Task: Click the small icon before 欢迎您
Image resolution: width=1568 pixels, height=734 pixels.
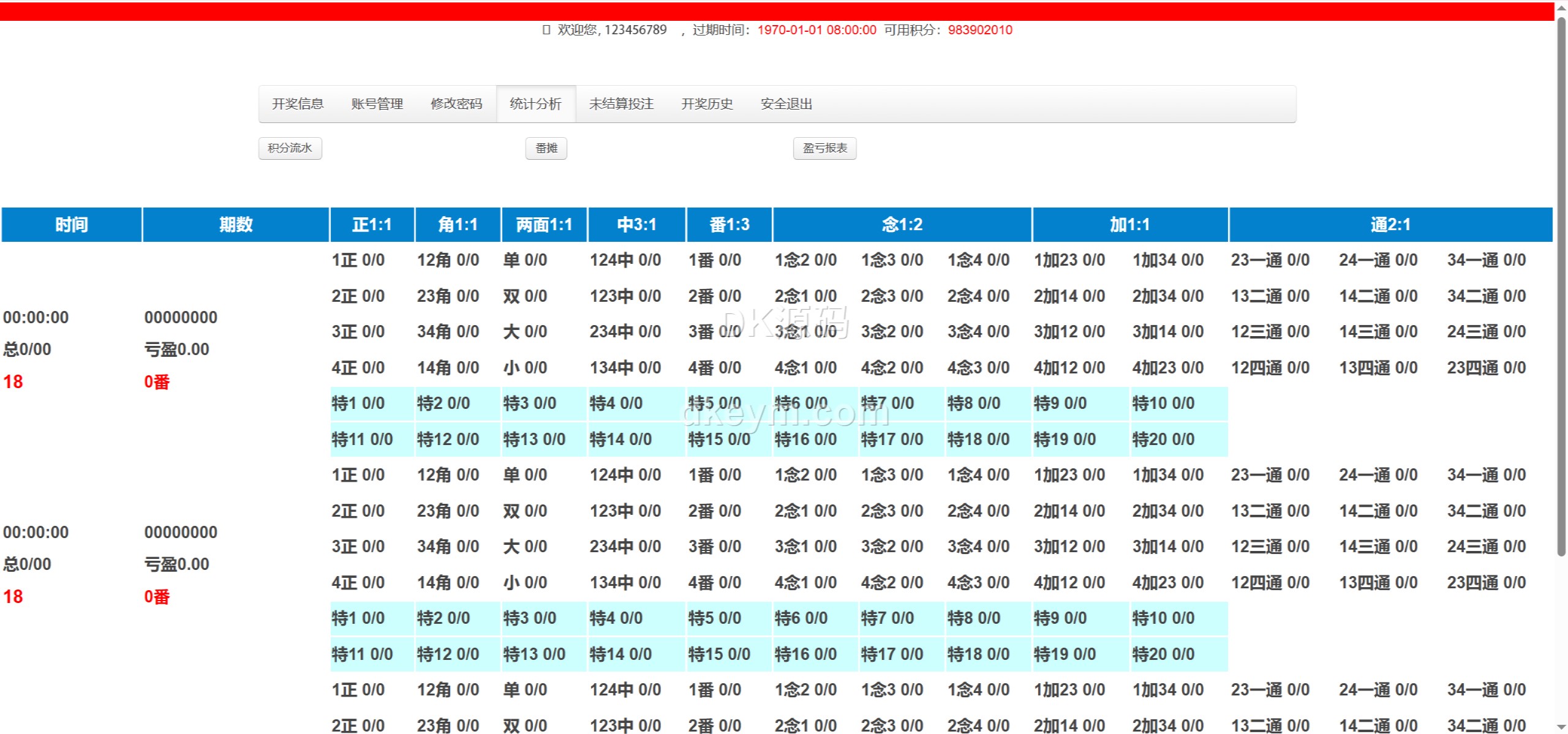Action: click(546, 30)
